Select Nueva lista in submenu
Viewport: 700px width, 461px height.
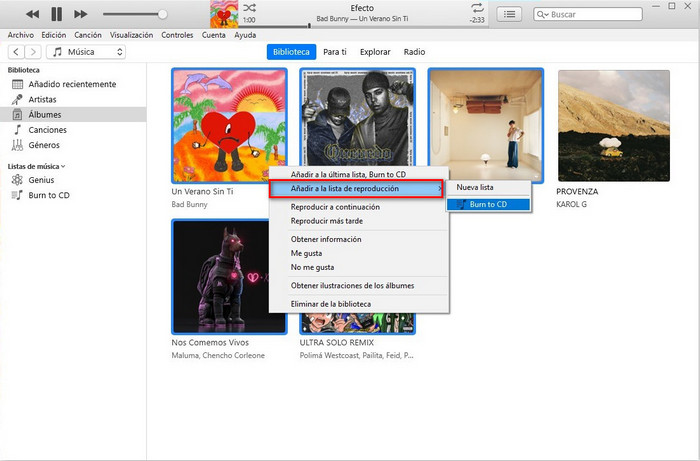[488, 187]
